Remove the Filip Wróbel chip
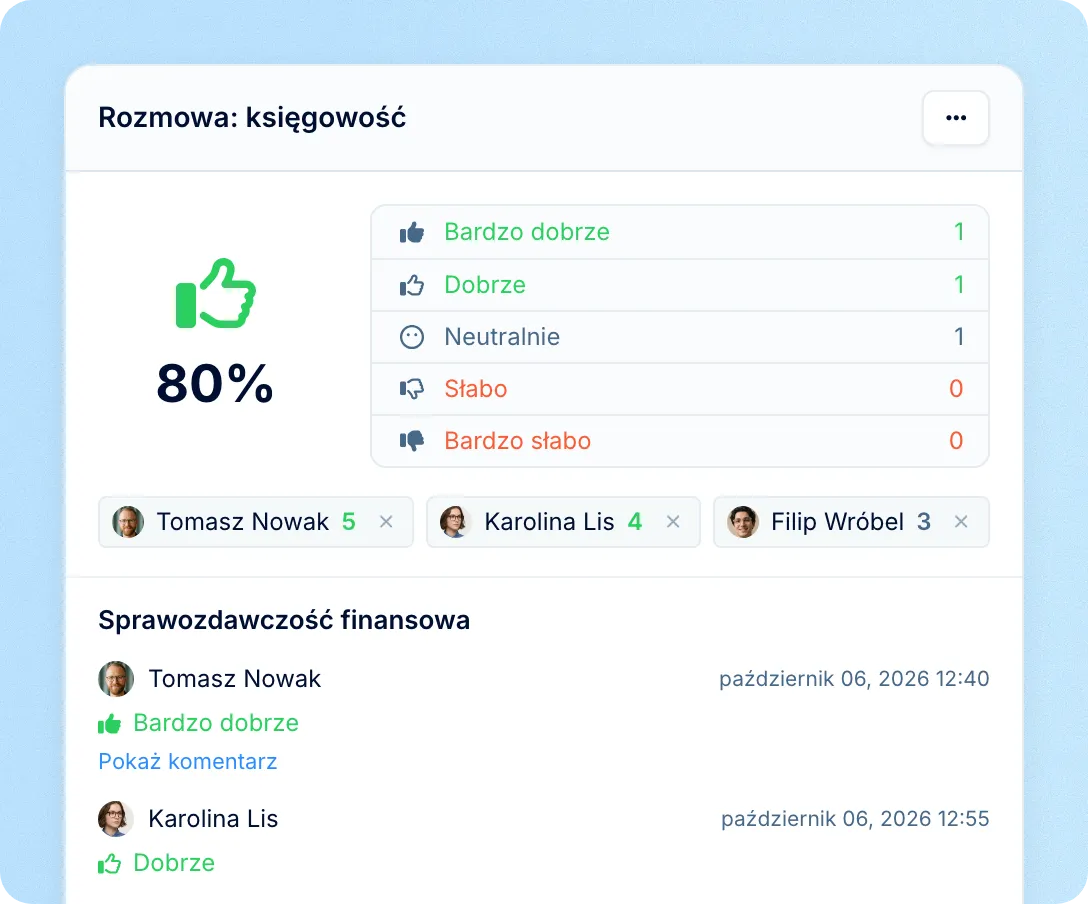The width and height of the screenshot is (1088, 904). click(x=961, y=522)
